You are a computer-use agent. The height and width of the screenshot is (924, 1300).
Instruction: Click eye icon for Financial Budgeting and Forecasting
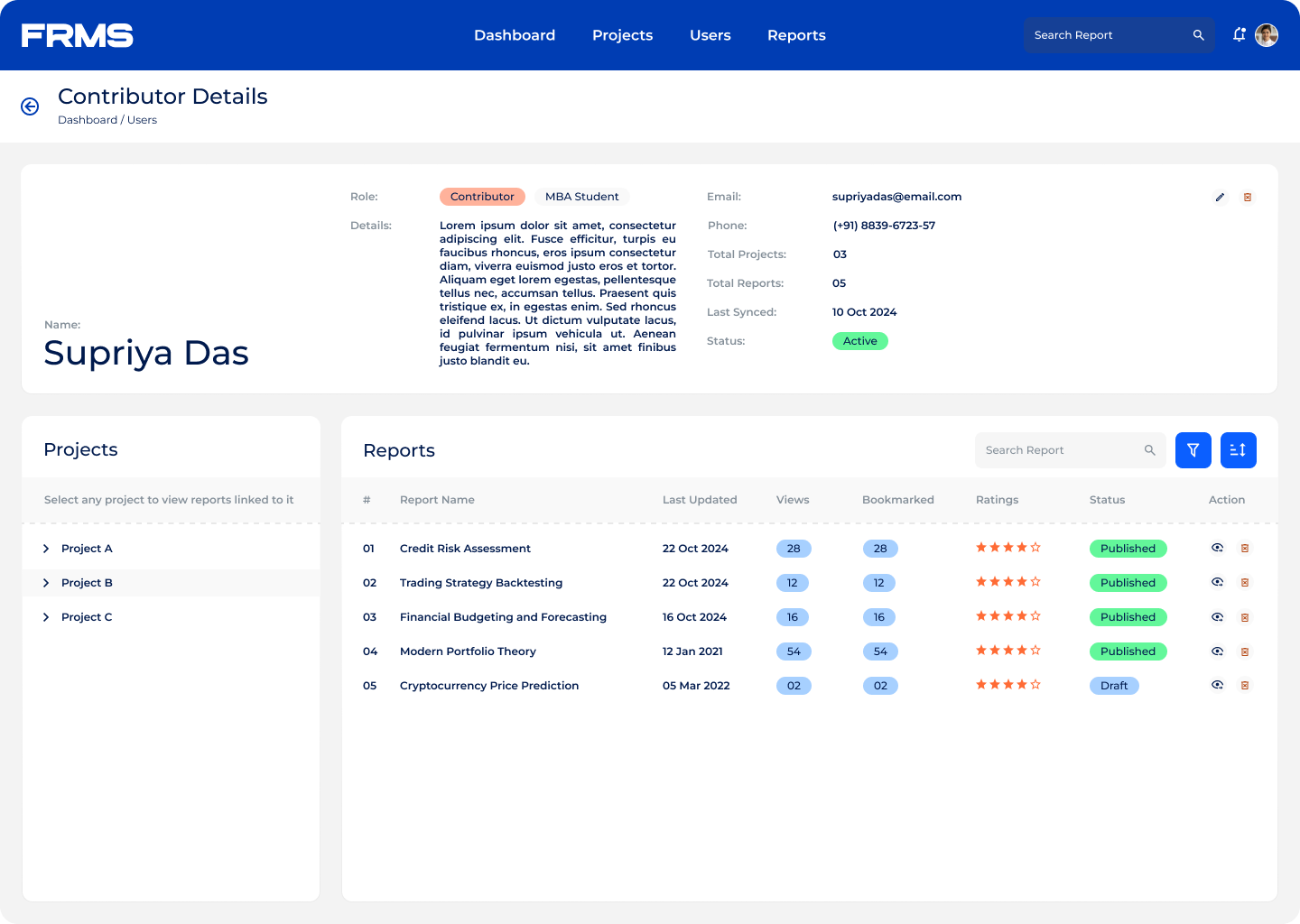pyautogui.click(x=1217, y=617)
